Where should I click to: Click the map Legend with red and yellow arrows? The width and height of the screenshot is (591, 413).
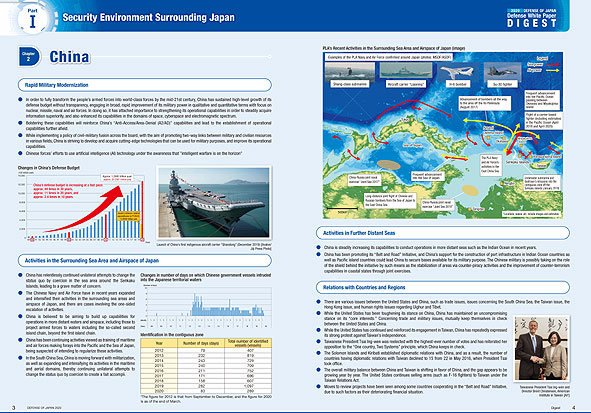click(543, 64)
